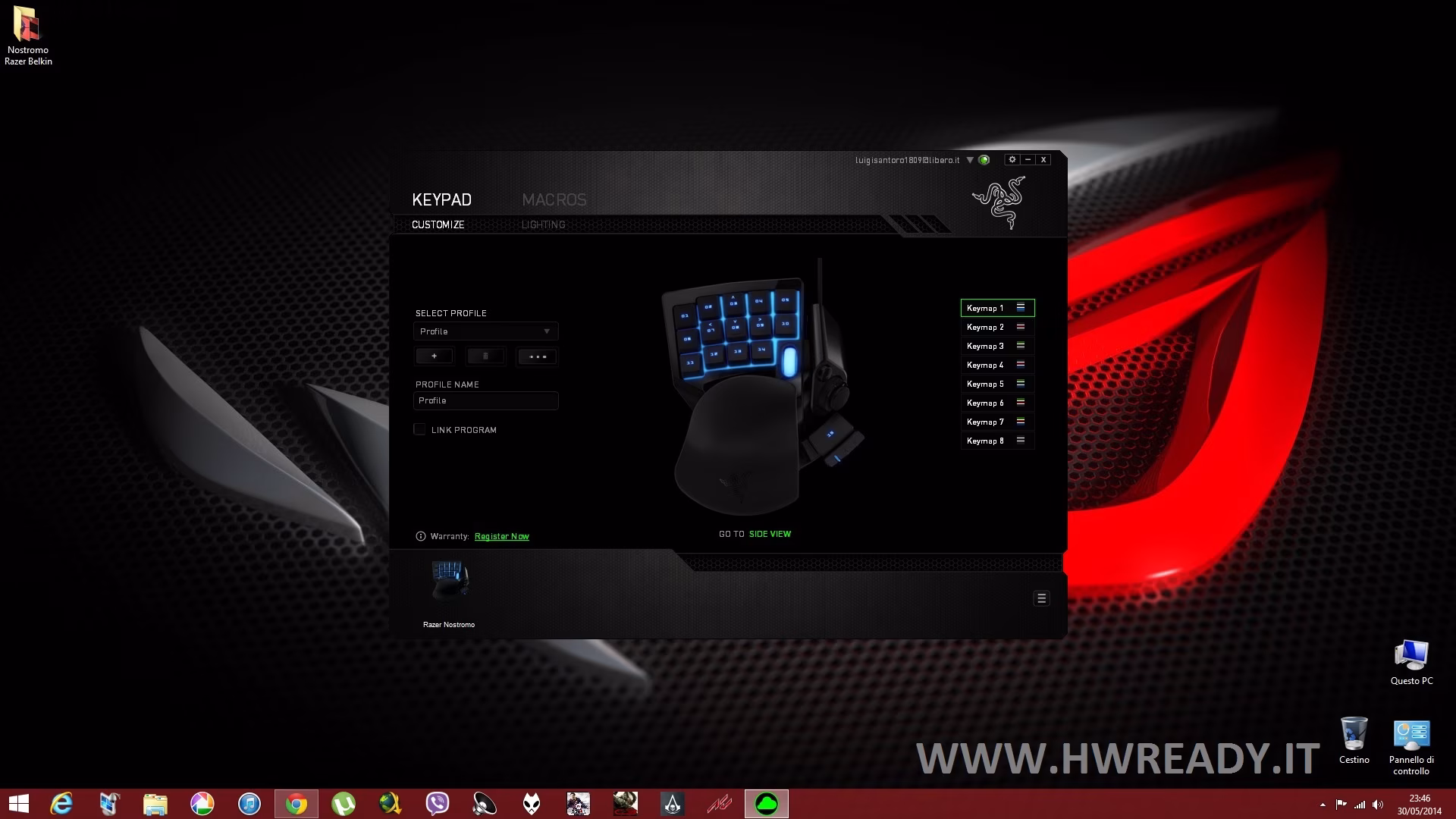Select Keymap 3

click(997, 346)
